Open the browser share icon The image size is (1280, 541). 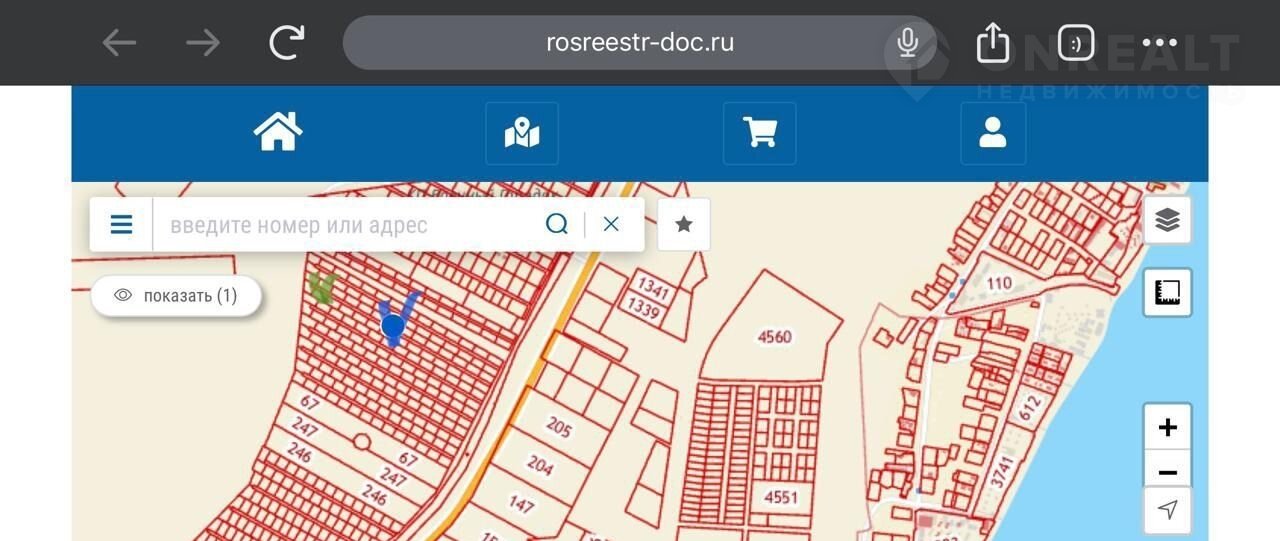click(993, 43)
